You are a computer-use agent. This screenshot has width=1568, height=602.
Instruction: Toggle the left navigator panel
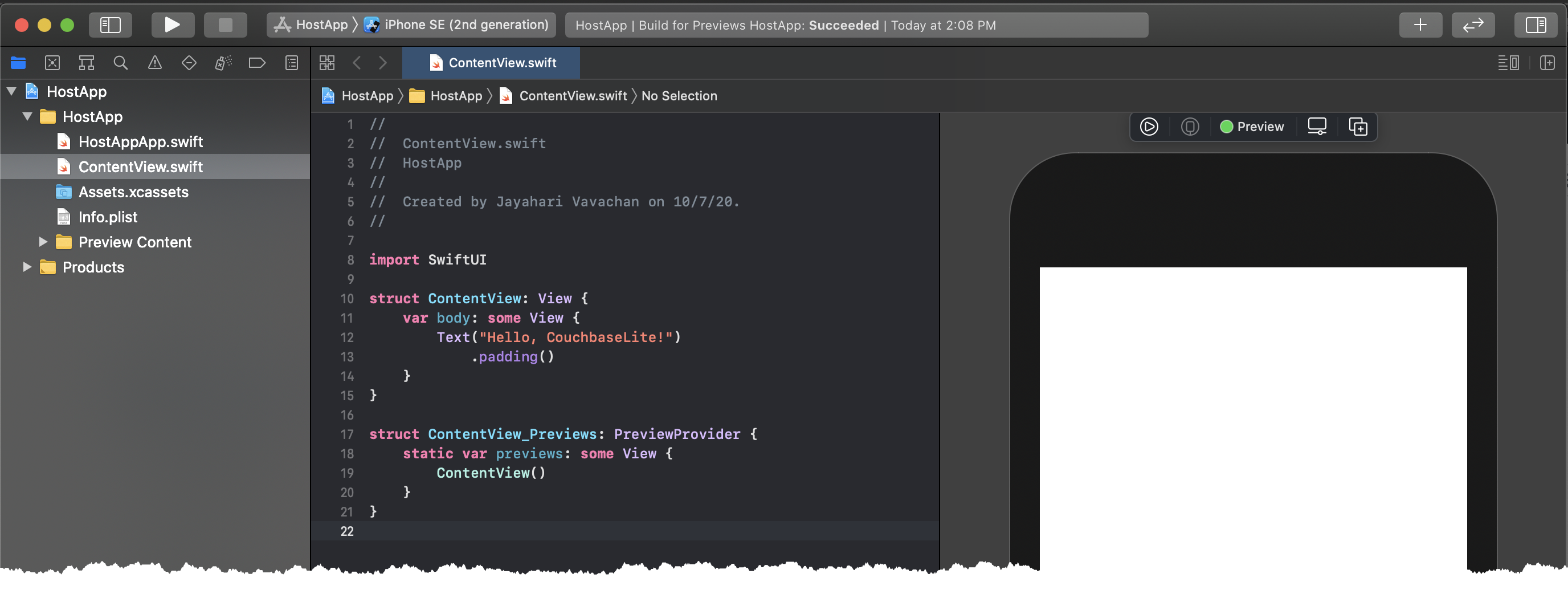pos(110,25)
